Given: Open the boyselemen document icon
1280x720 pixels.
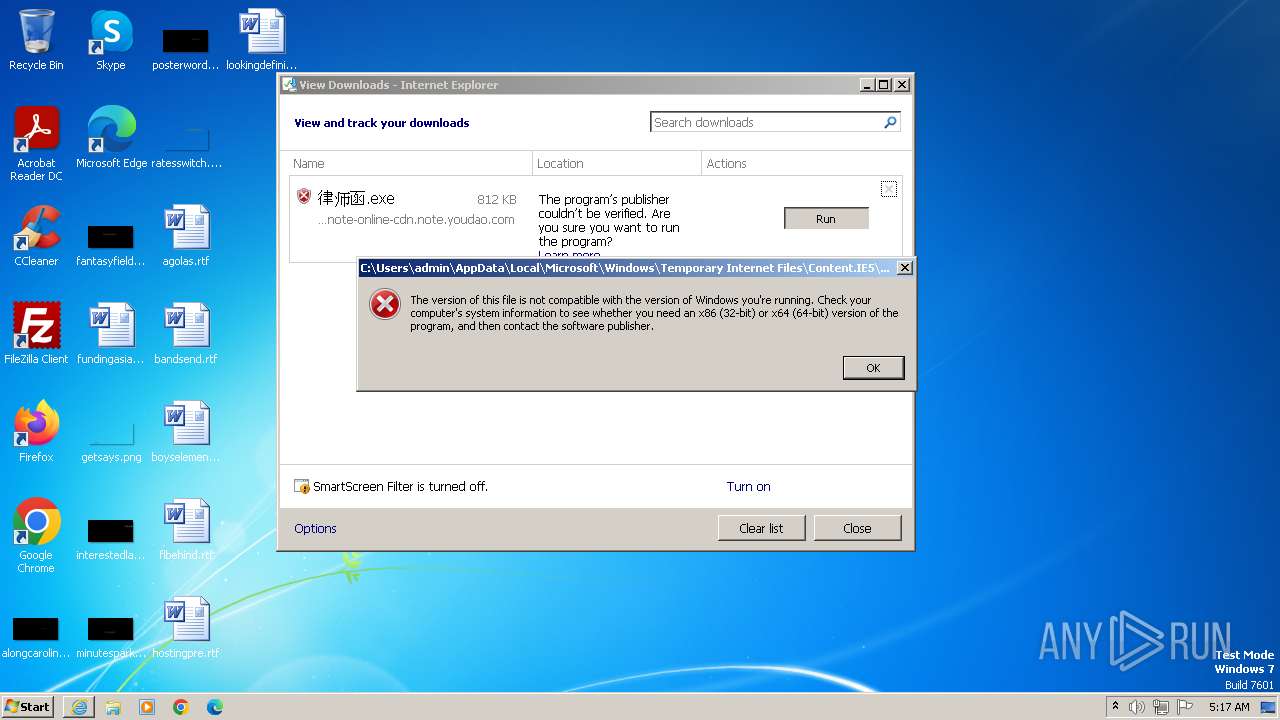Looking at the screenshot, I should point(186,432).
